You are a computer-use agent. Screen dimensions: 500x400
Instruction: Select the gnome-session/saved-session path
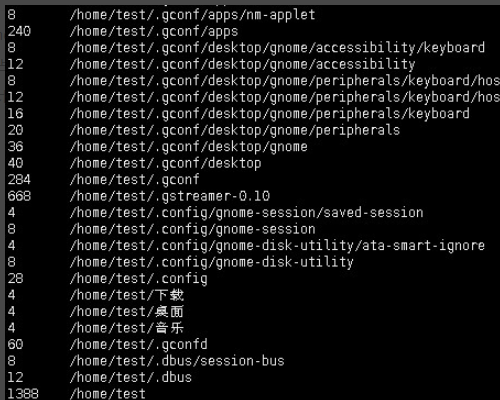pos(246,213)
